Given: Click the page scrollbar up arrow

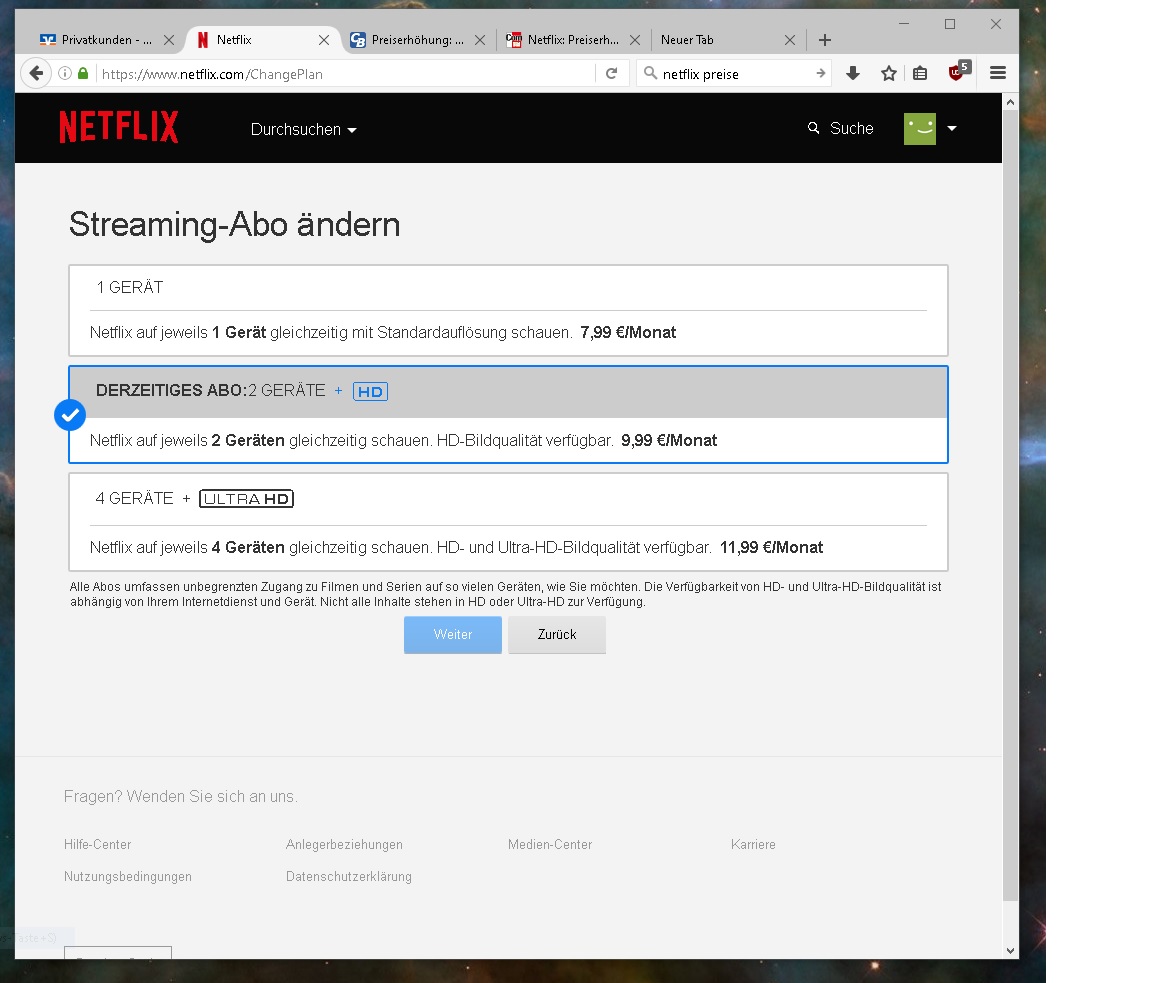Looking at the screenshot, I should (x=1010, y=102).
